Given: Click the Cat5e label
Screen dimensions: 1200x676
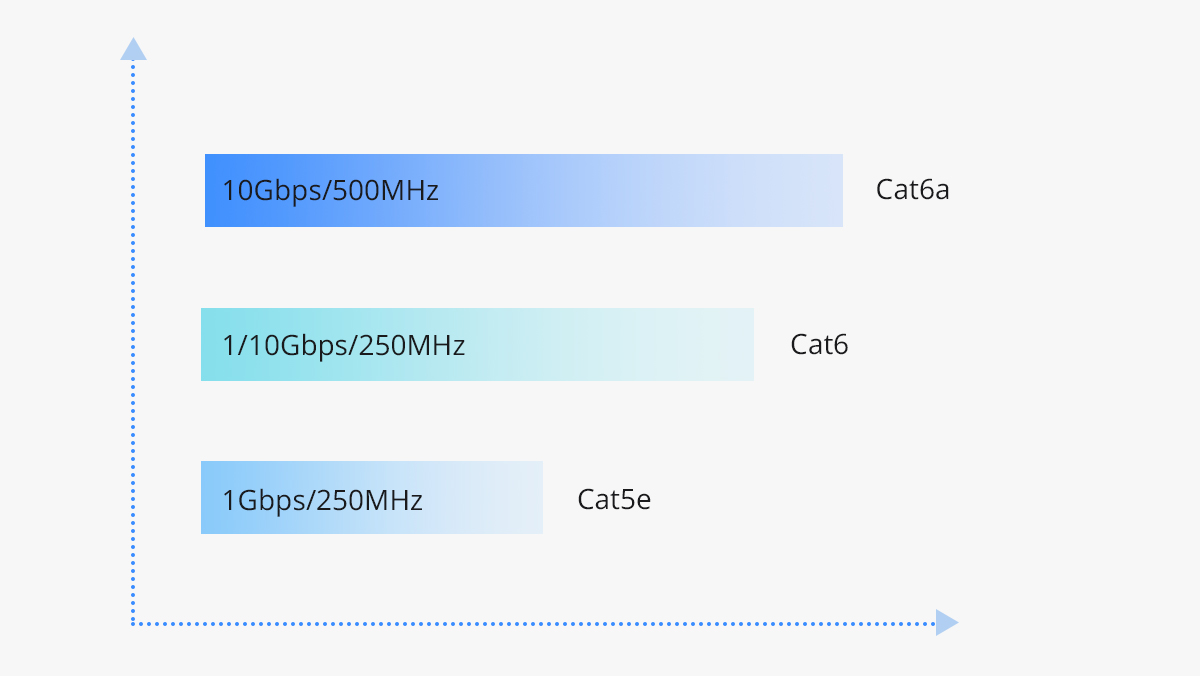Looking at the screenshot, I should [x=614, y=499].
